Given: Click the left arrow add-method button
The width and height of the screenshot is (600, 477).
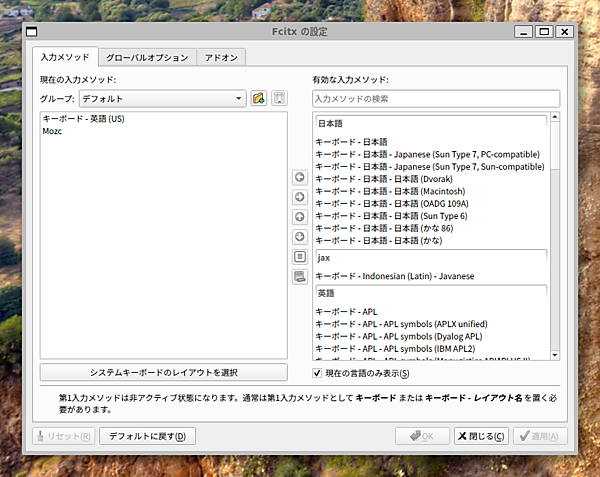Looking at the screenshot, I should 299,177.
